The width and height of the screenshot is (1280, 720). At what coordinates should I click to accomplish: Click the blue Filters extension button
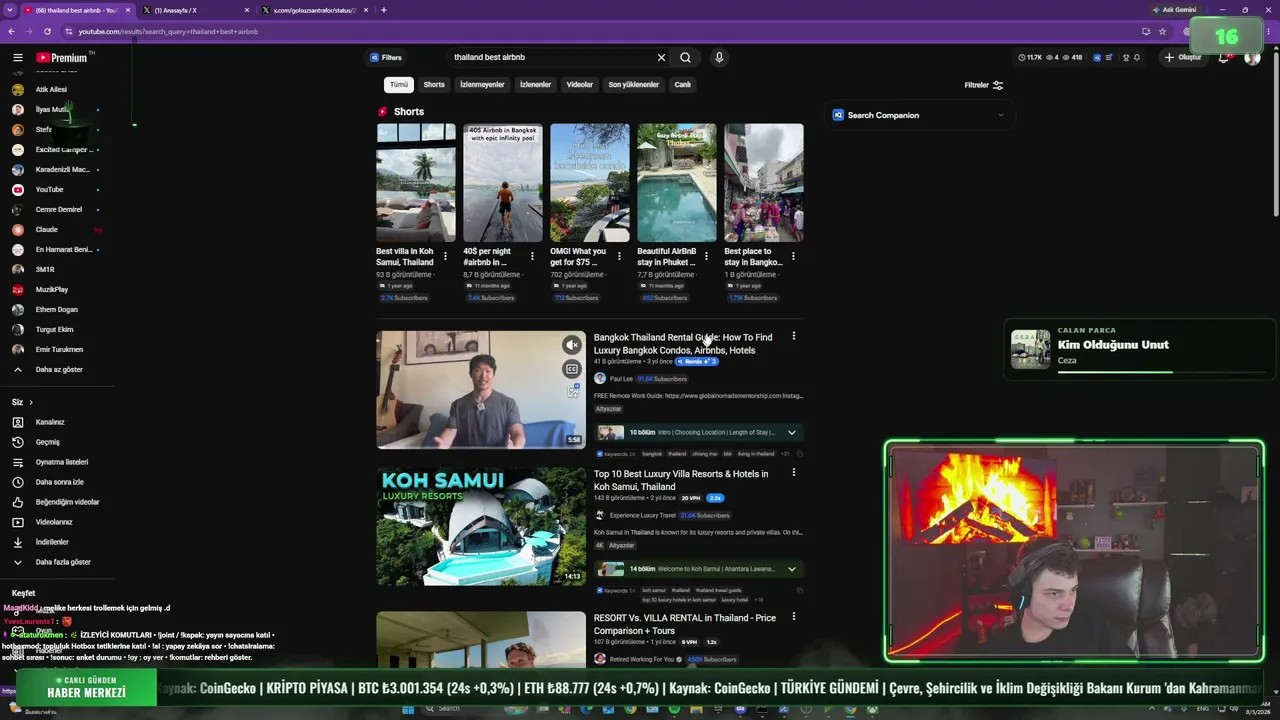(386, 57)
